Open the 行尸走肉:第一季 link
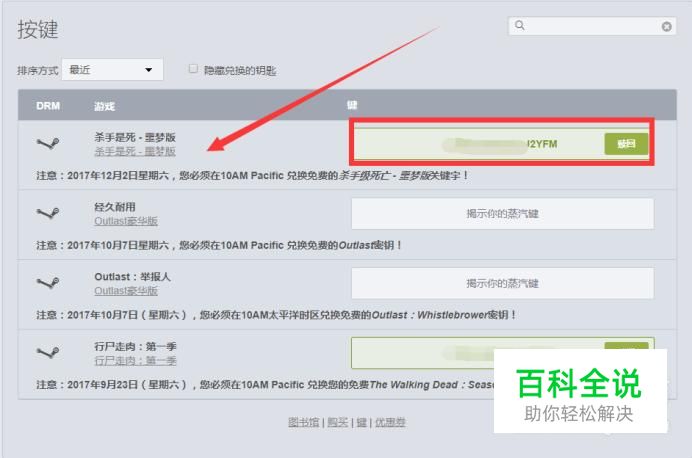The width and height of the screenshot is (692, 458). [135, 360]
